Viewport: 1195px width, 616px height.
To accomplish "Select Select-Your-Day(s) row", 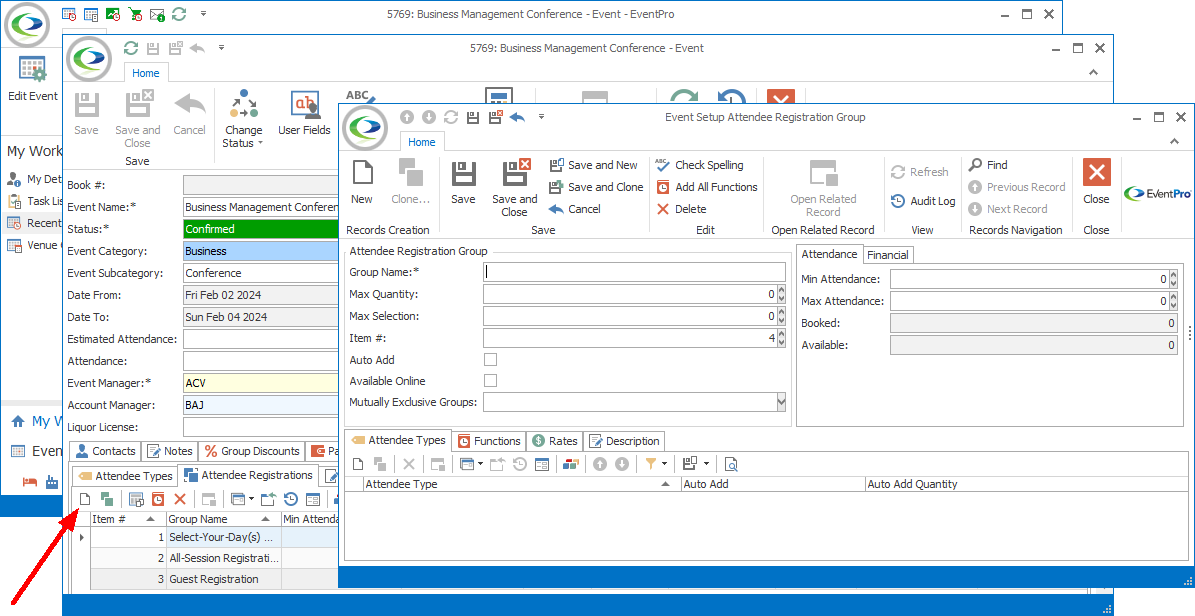I will (x=213, y=537).
